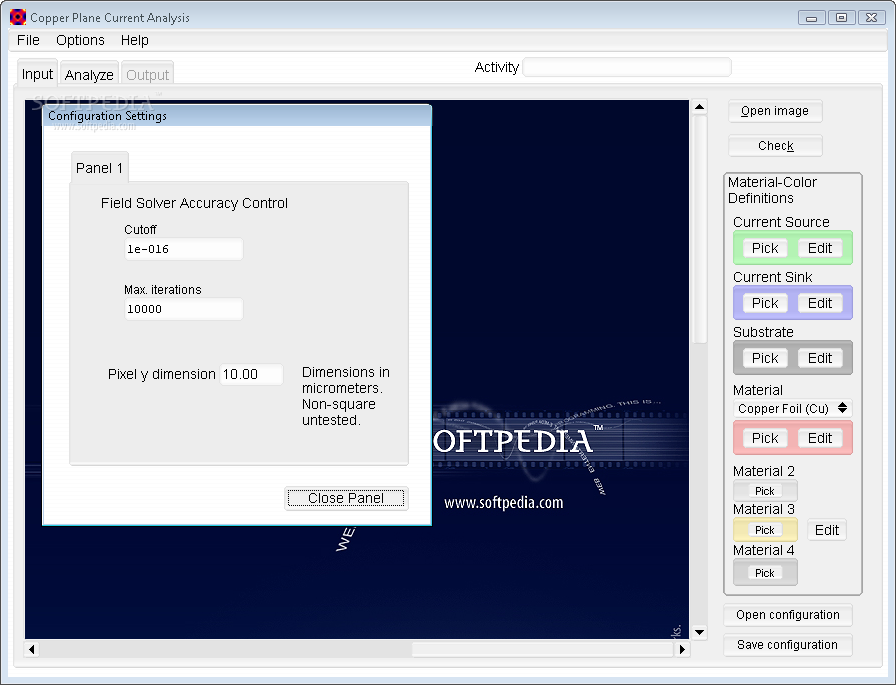Maximize the Copper Plane window
The height and width of the screenshot is (685, 896).
click(841, 18)
